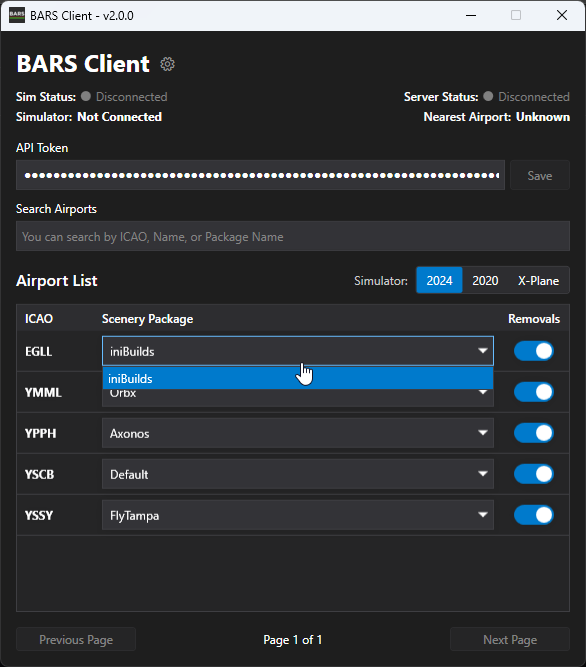Screen dimensions: 586x667
Task: Switch simulator to 2020
Action: pyautogui.click(x=485, y=280)
